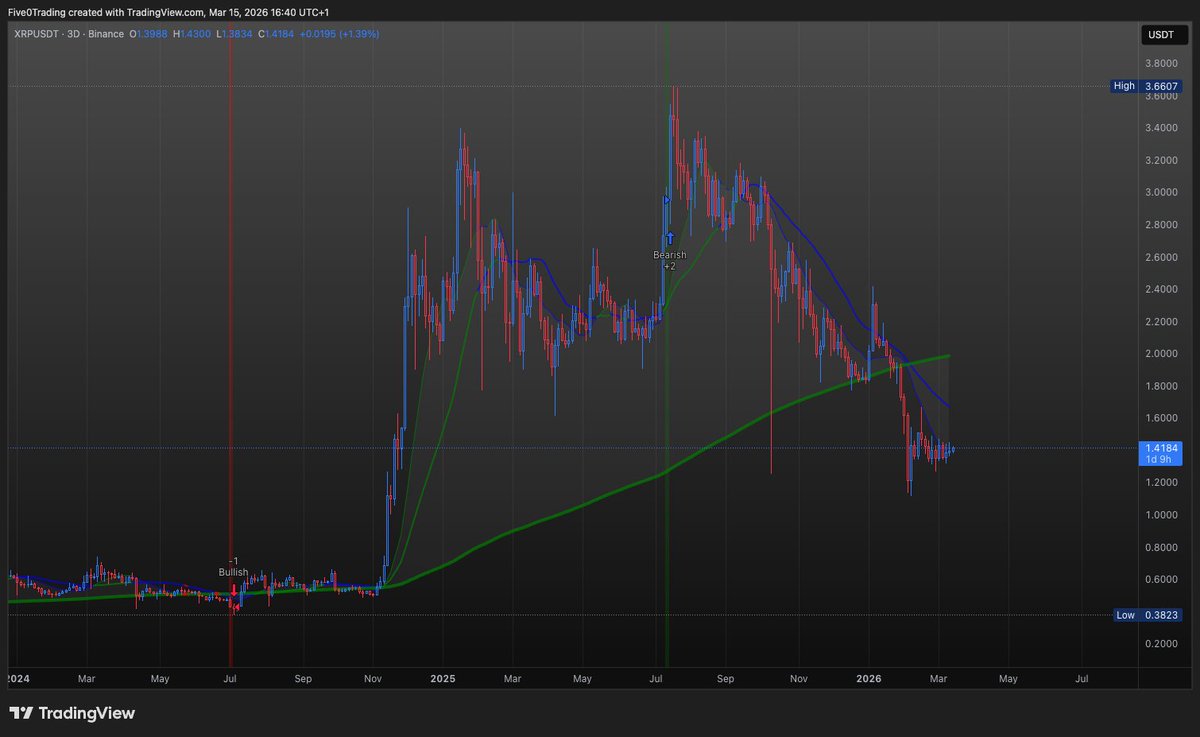Click the open value 1.3988 in legend
Viewport: 1200px width, 737px height.
point(153,34)
